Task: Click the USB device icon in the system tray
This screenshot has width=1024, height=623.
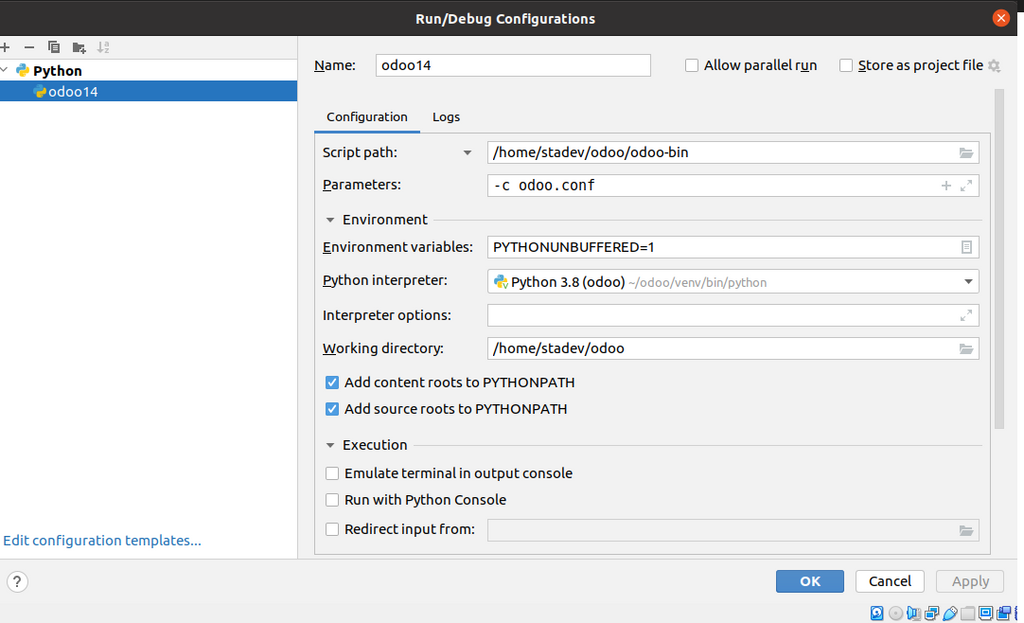Action: tap(949, 613)
